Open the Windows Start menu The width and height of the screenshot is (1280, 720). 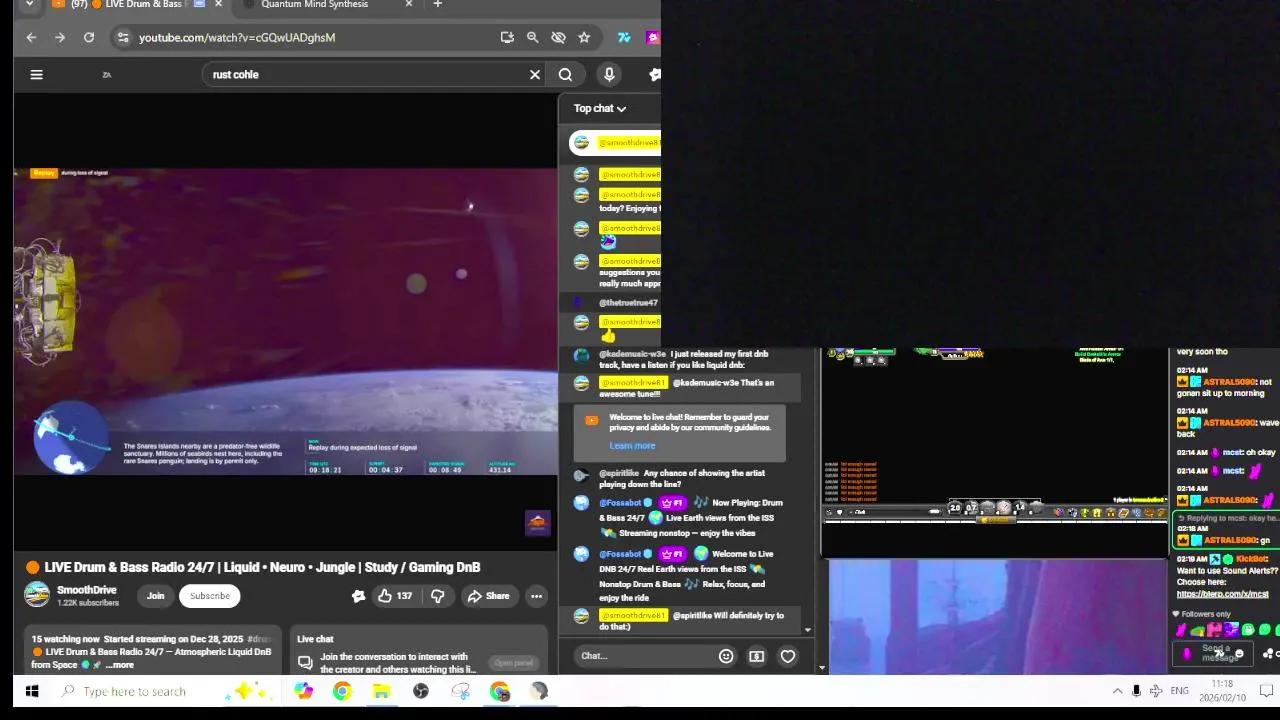click(31, 691)
